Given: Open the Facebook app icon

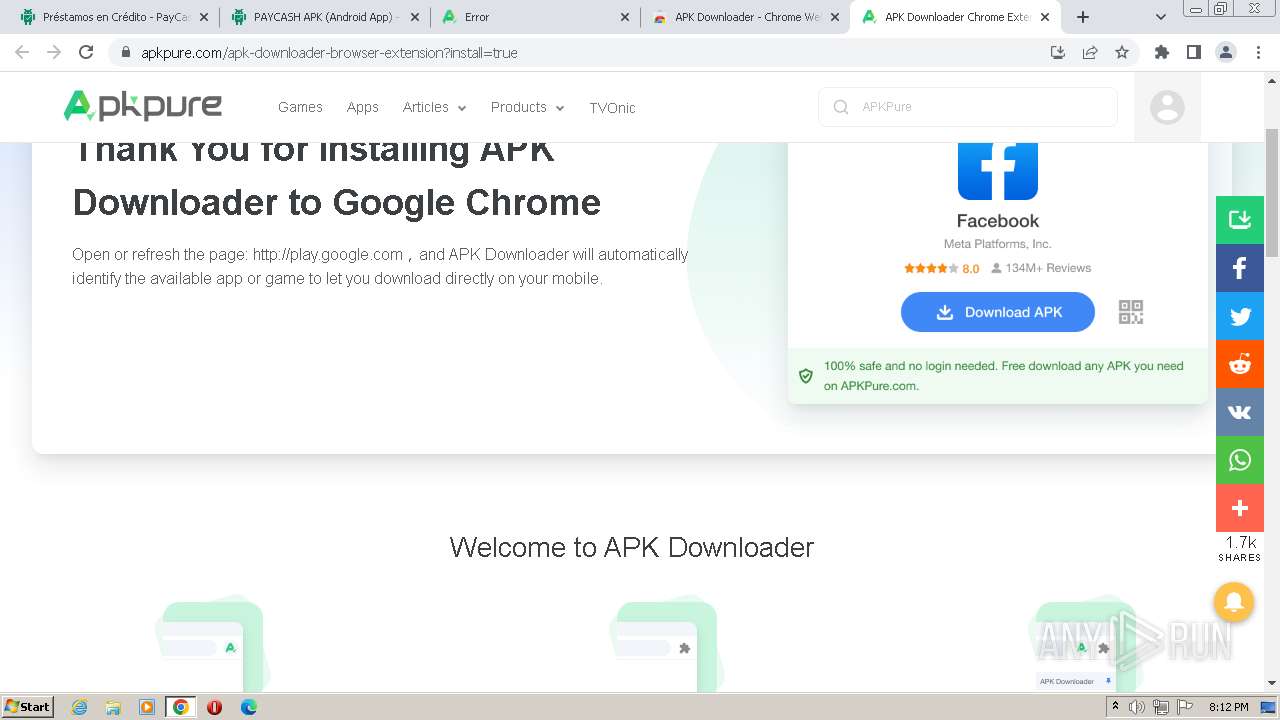Looking at the screenshot, I should (998, 170).
